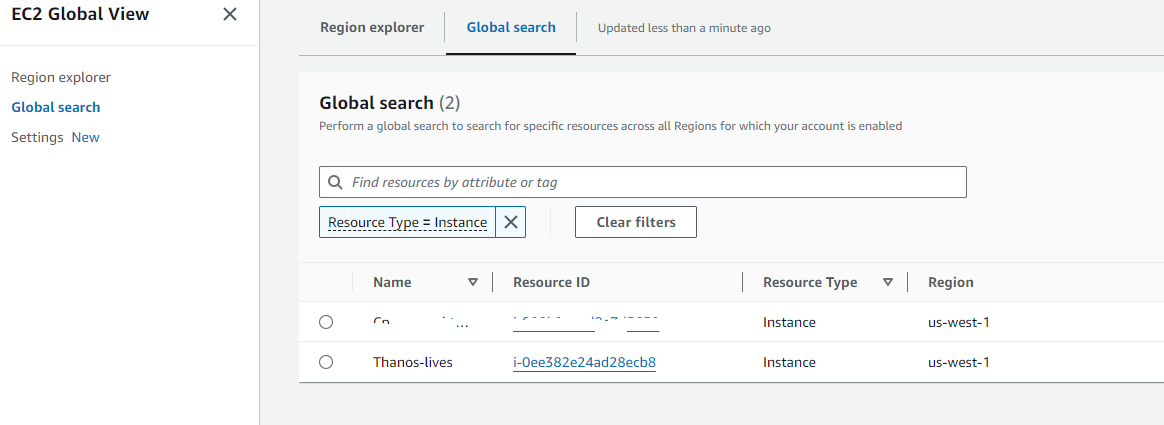Select the first instance row radio button

click(326, 322)
